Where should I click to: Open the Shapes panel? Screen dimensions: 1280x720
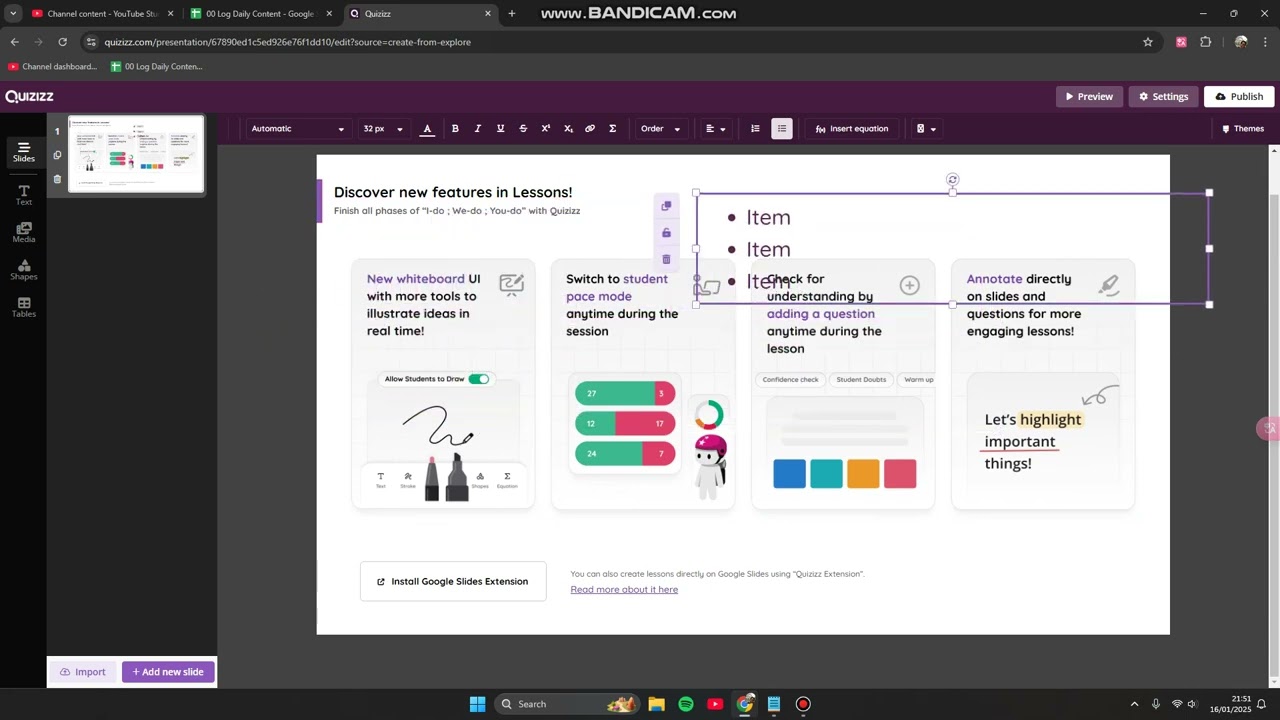[x=23, y=270]
